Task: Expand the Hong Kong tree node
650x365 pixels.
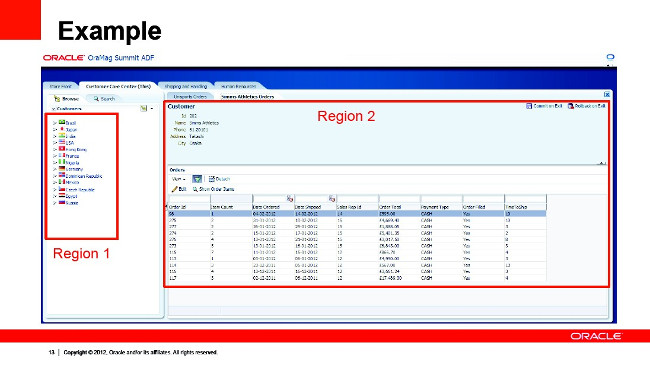Action: [x=55, y=150]
